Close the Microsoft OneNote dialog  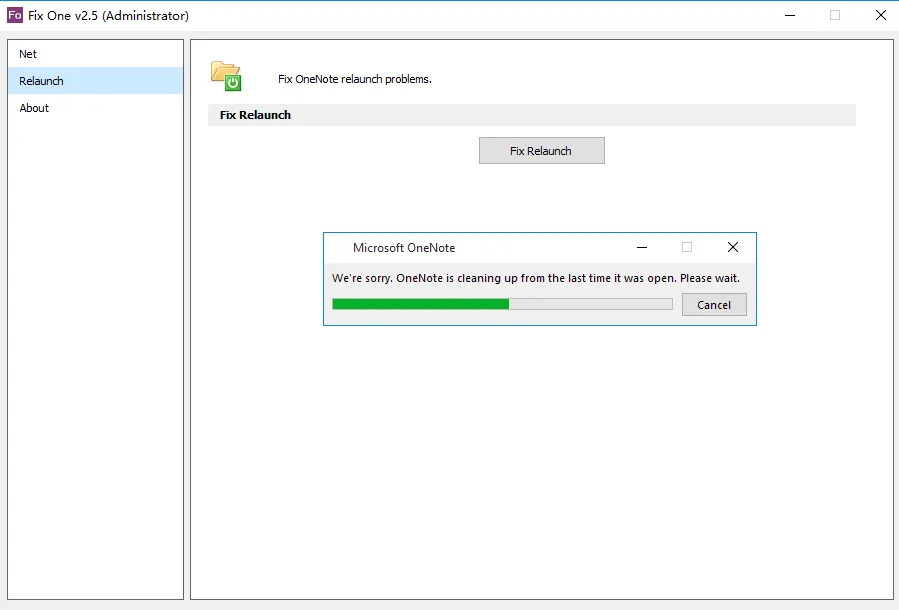(733, 247)
